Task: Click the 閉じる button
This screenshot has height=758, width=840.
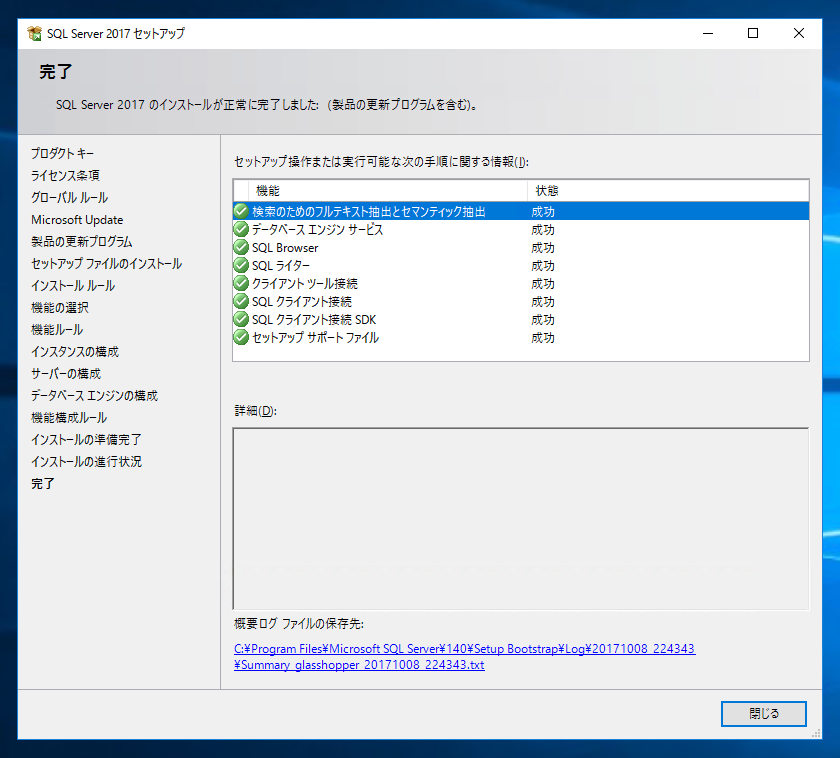Action: click(763, 714)
